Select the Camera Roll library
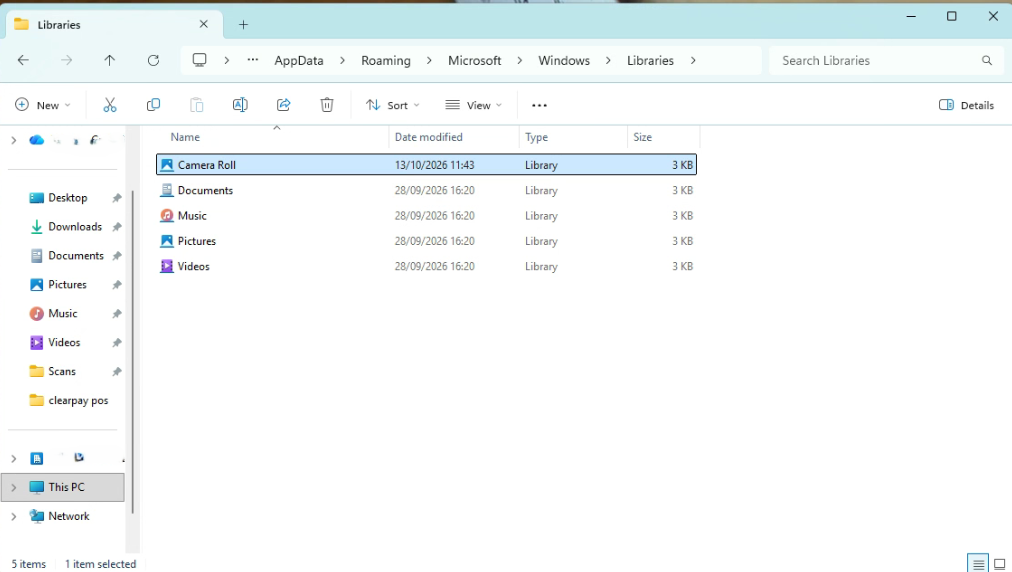Viewport: 1012px width, 572px height. point(426,165)
